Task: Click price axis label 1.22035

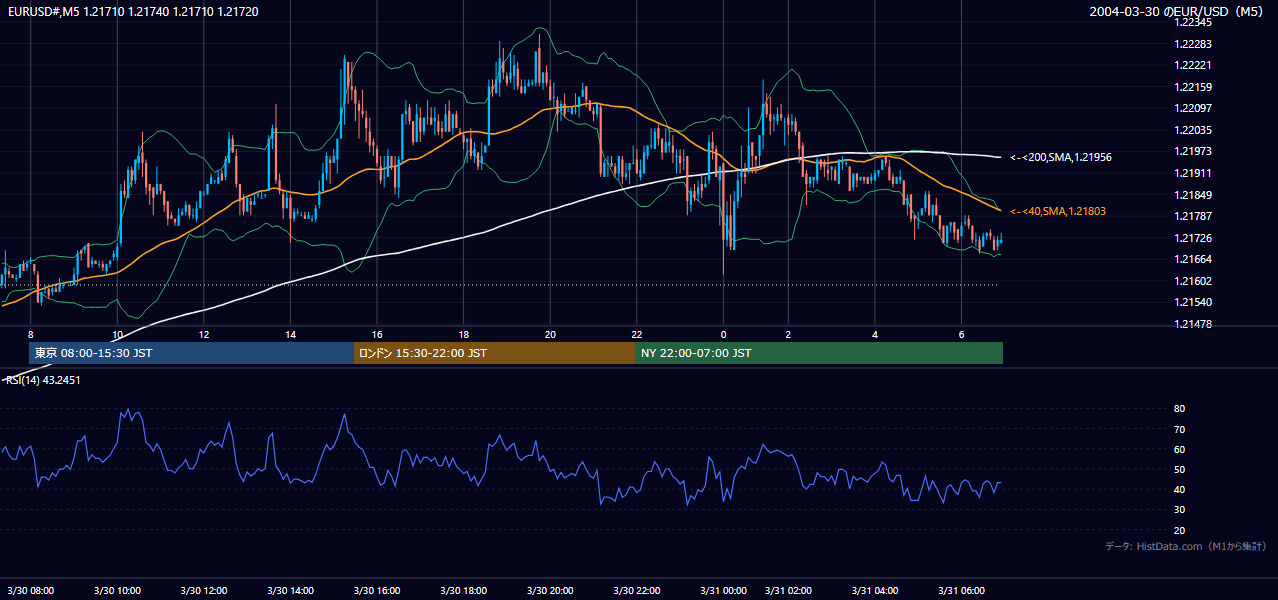Action: point(1194,130)
